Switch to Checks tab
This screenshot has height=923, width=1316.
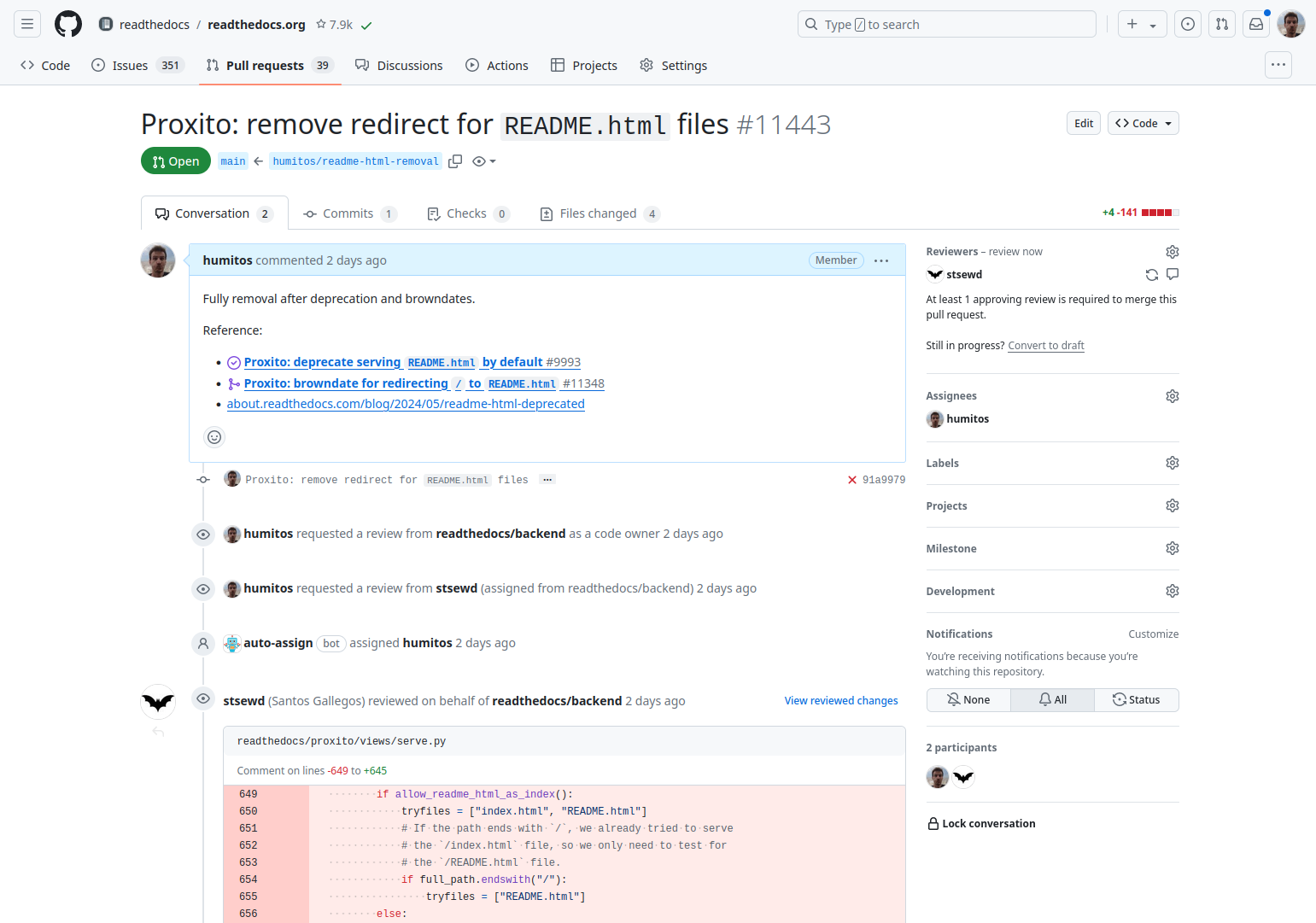coord(468,213)
